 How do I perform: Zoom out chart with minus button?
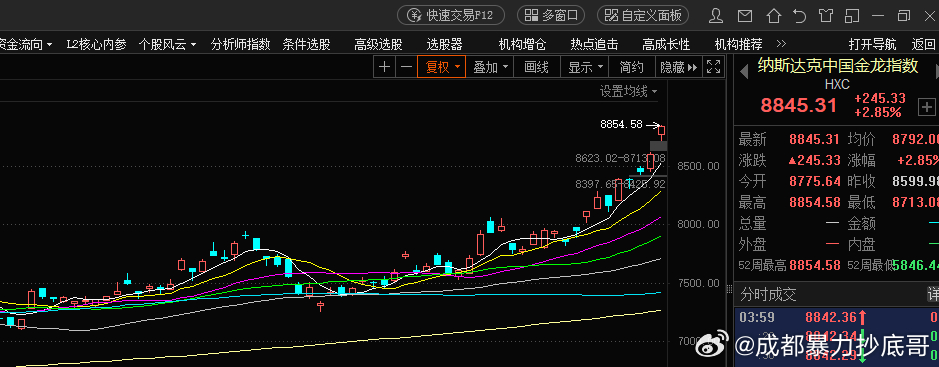tap(406, 67)
